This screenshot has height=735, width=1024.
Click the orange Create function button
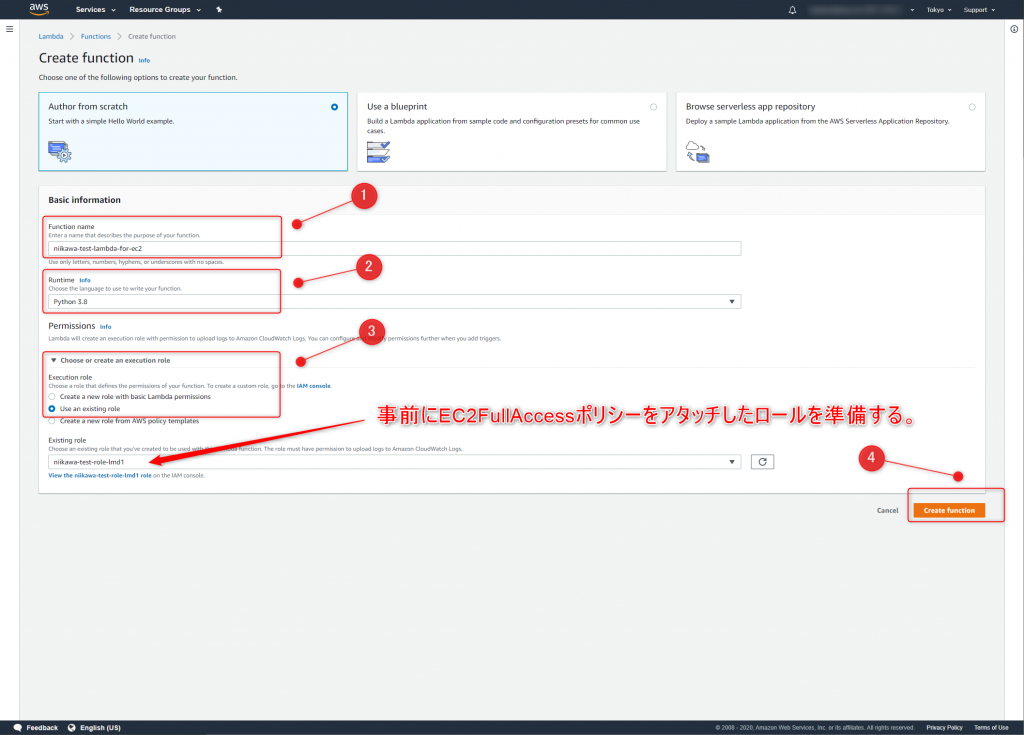(x=949, y=510)
